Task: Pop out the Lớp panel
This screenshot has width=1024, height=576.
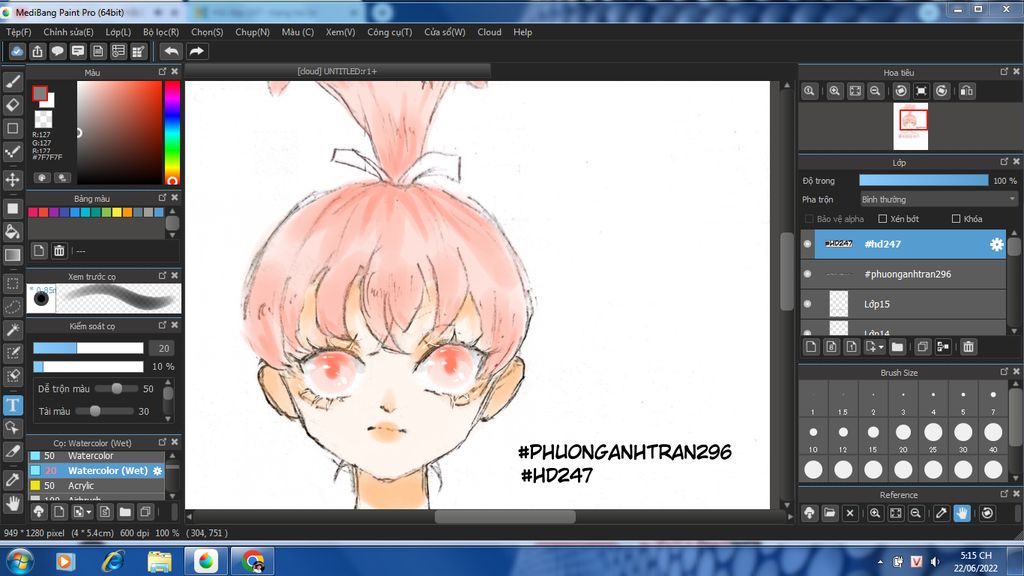Action: coord(1004,161)
